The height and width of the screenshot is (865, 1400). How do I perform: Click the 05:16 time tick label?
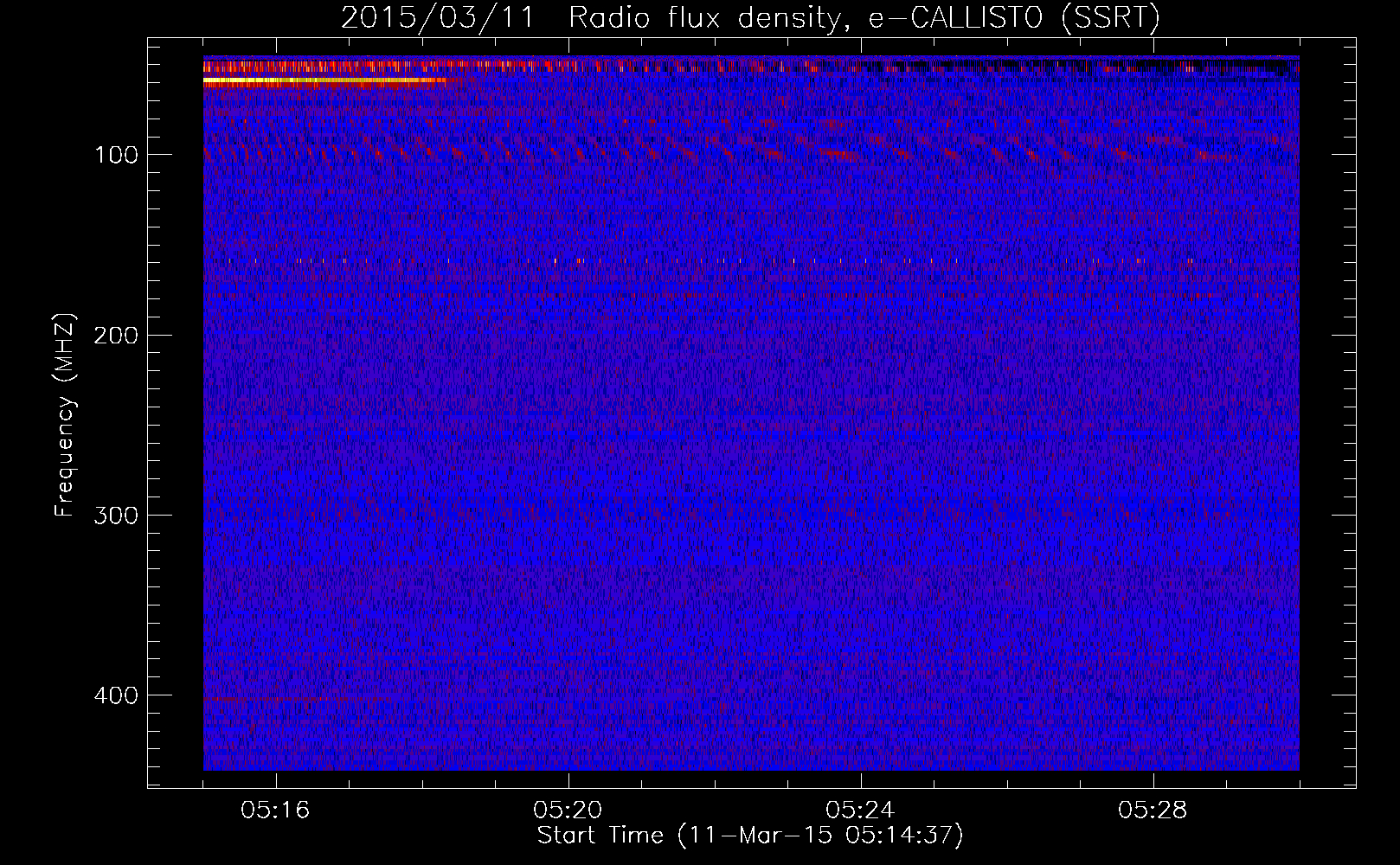tap(275, 810)
